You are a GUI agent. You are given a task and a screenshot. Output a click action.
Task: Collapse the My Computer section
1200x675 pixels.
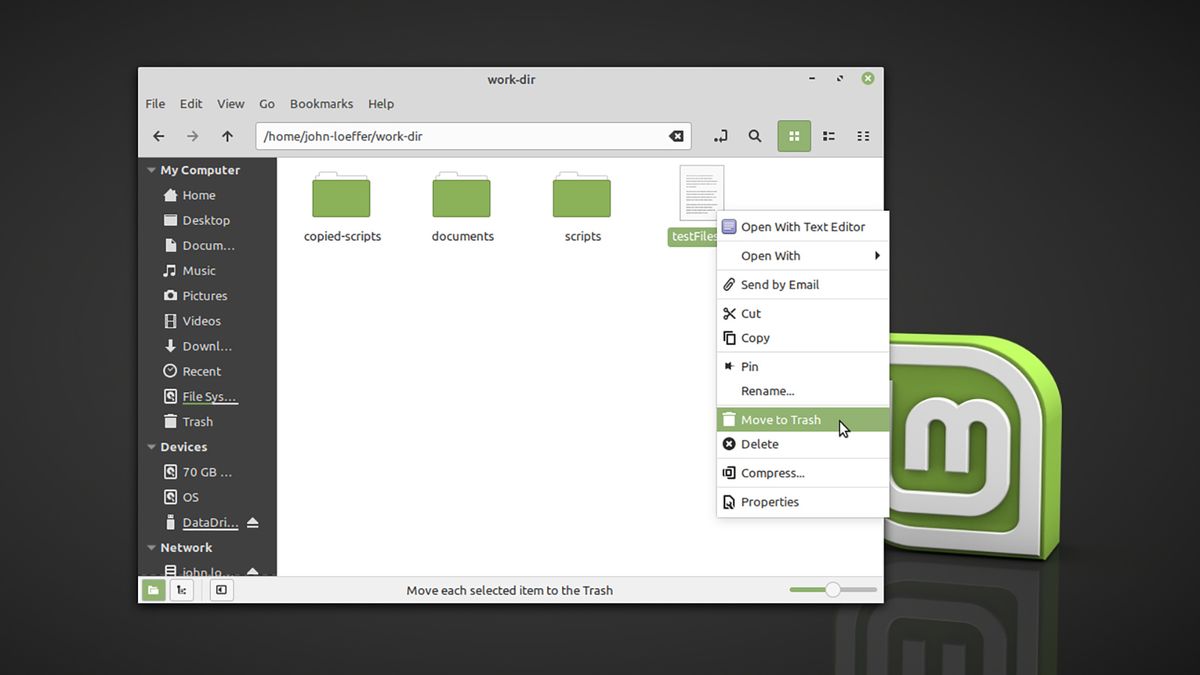[x=152, y=169]
